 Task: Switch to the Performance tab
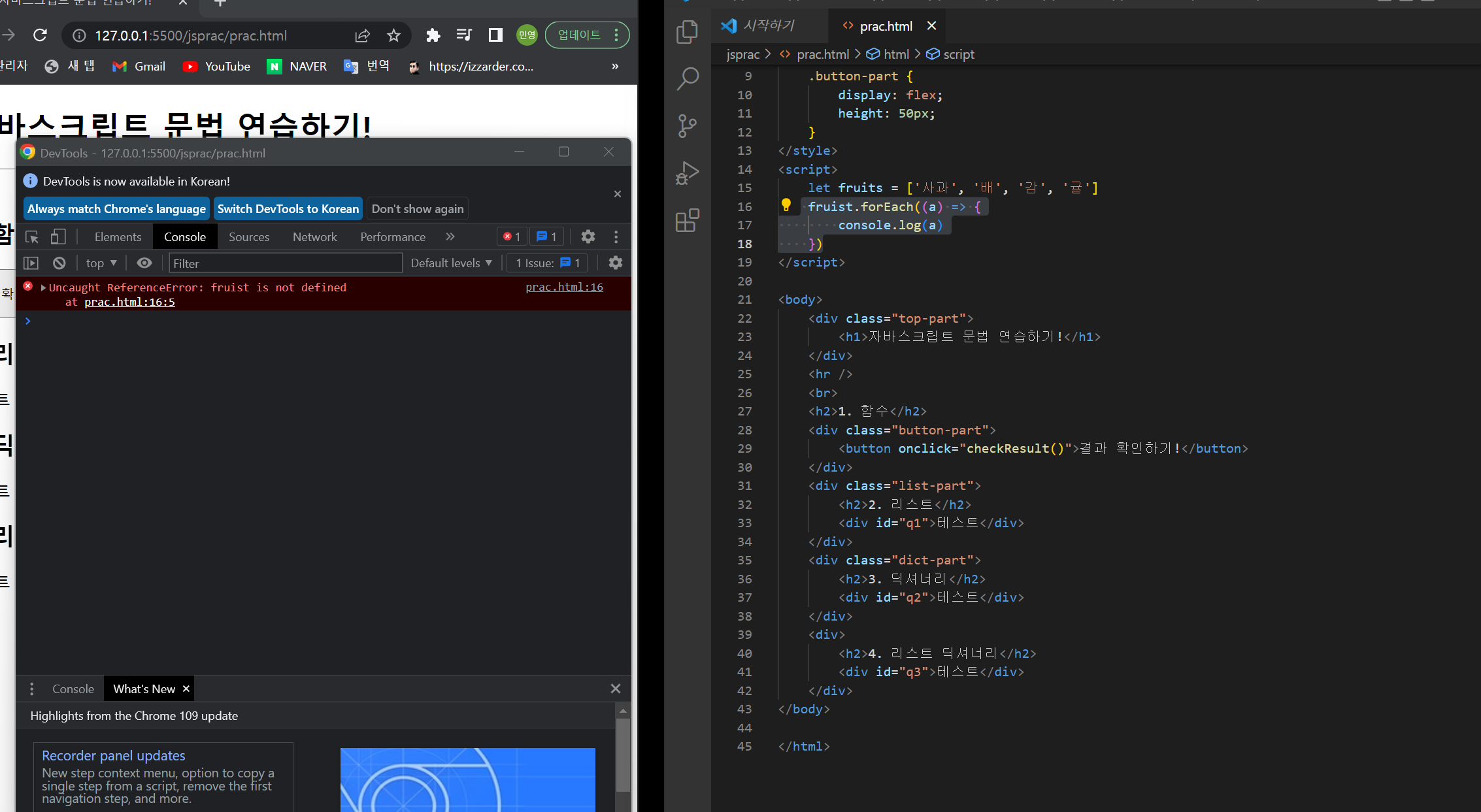click(393, 237)
